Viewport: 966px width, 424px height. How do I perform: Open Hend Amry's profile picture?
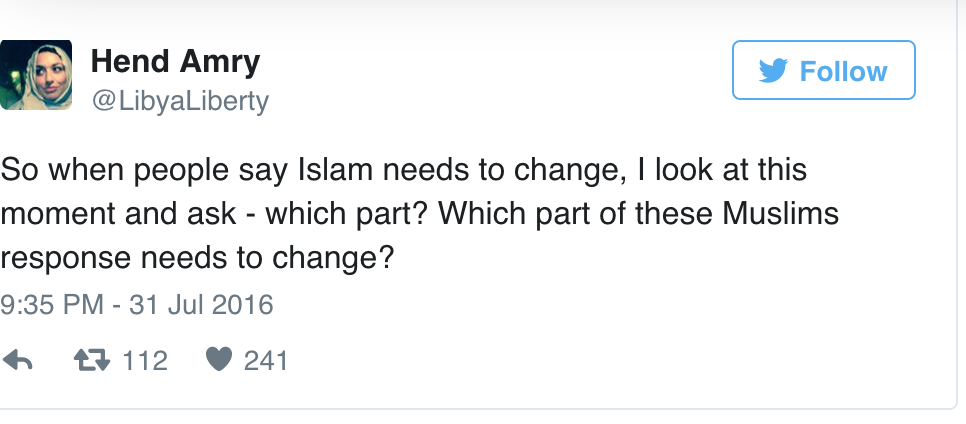coord(36,75)
